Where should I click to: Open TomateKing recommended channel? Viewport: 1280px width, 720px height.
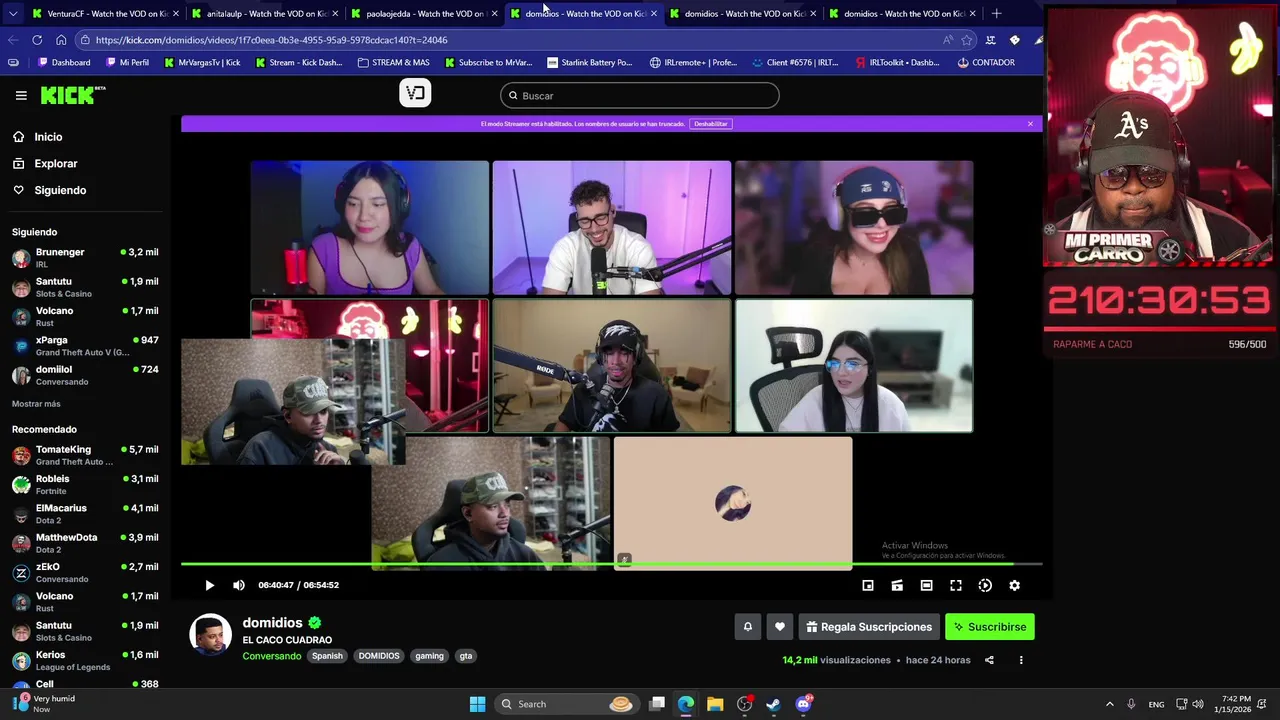coord(85,455)
